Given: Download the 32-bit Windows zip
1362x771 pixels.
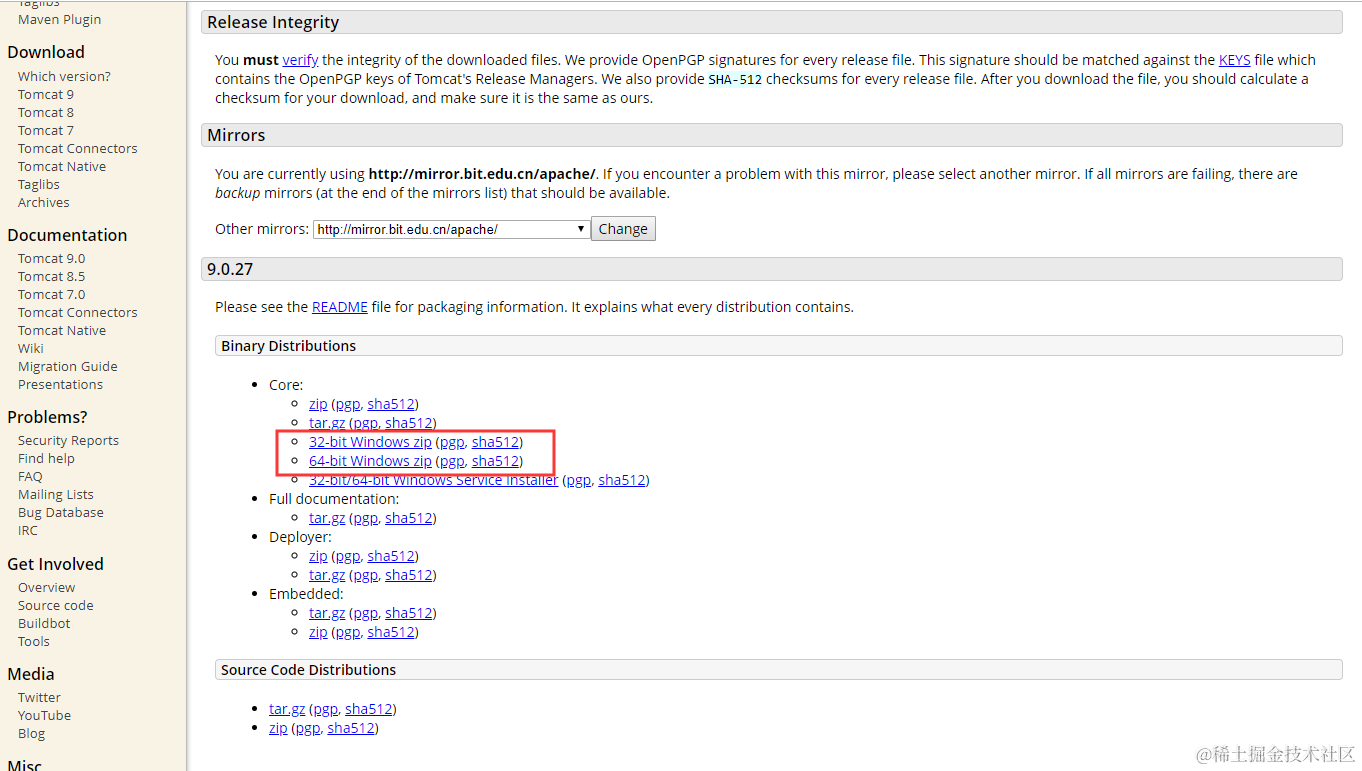Looking at the screenshot, I should [370, 442].
